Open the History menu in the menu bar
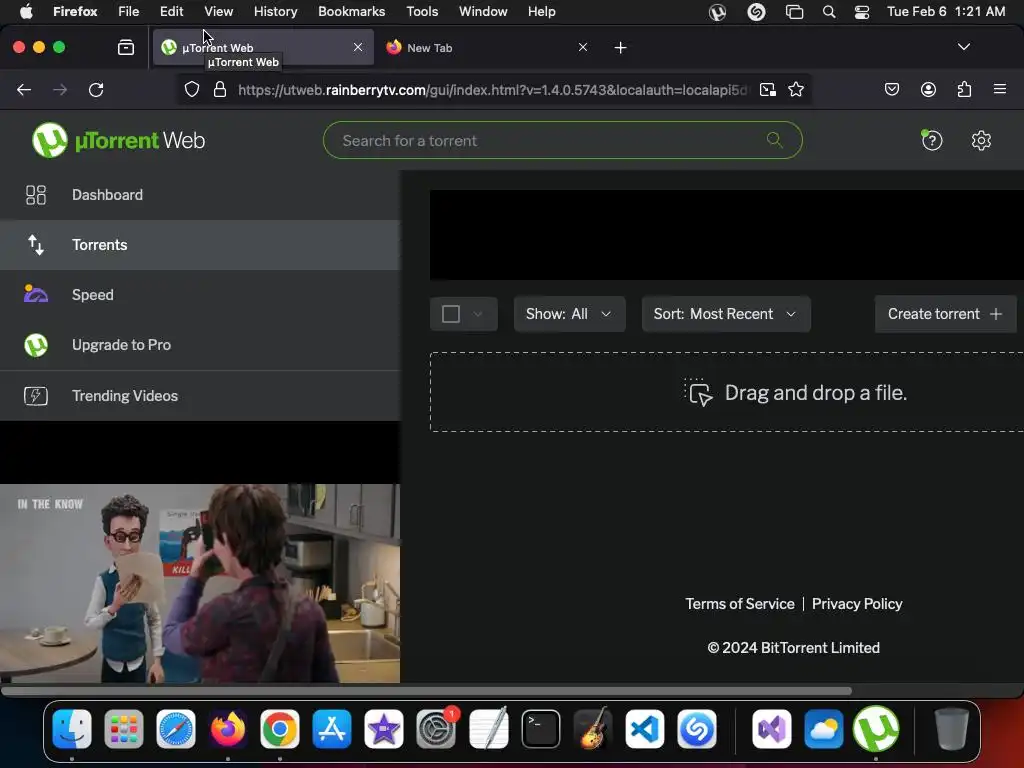Screen dimensions: 1024x768 (276, 11)
